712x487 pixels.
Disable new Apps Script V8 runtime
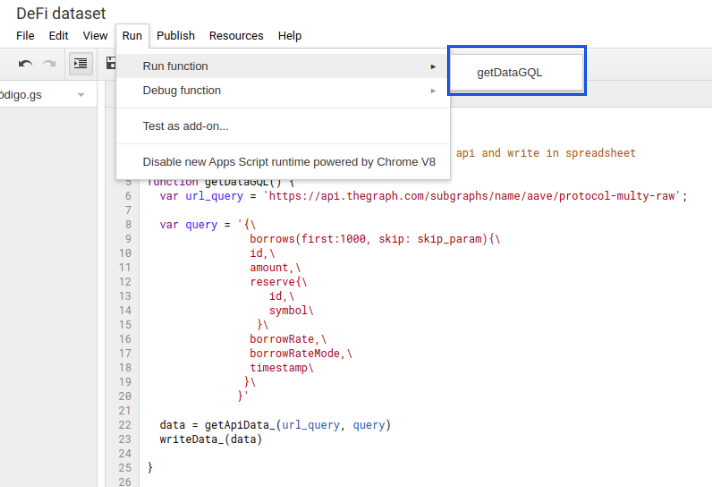[289, 161]
